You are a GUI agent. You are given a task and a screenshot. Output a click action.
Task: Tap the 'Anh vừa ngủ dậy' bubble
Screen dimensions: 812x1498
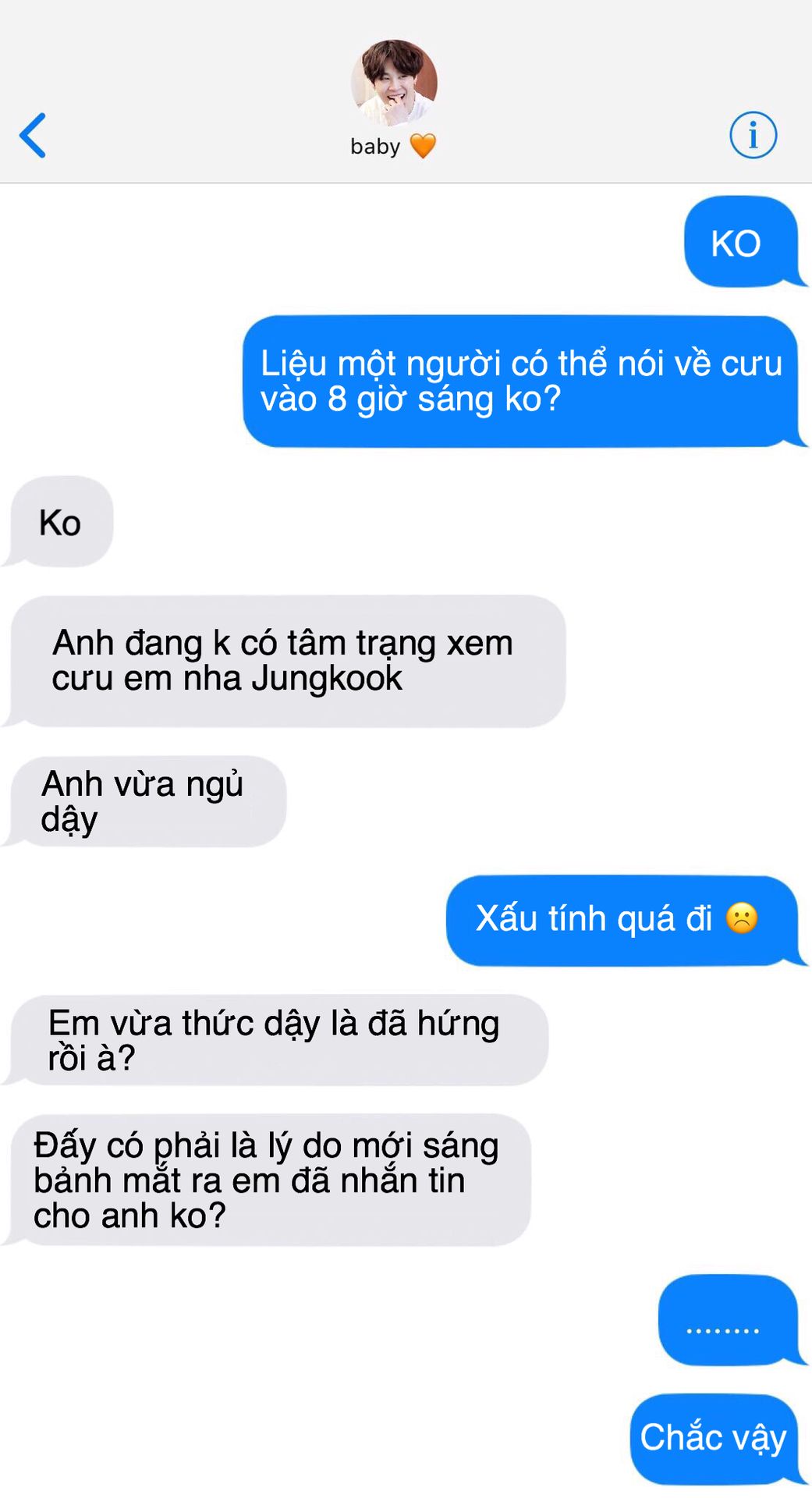[146, 801]
